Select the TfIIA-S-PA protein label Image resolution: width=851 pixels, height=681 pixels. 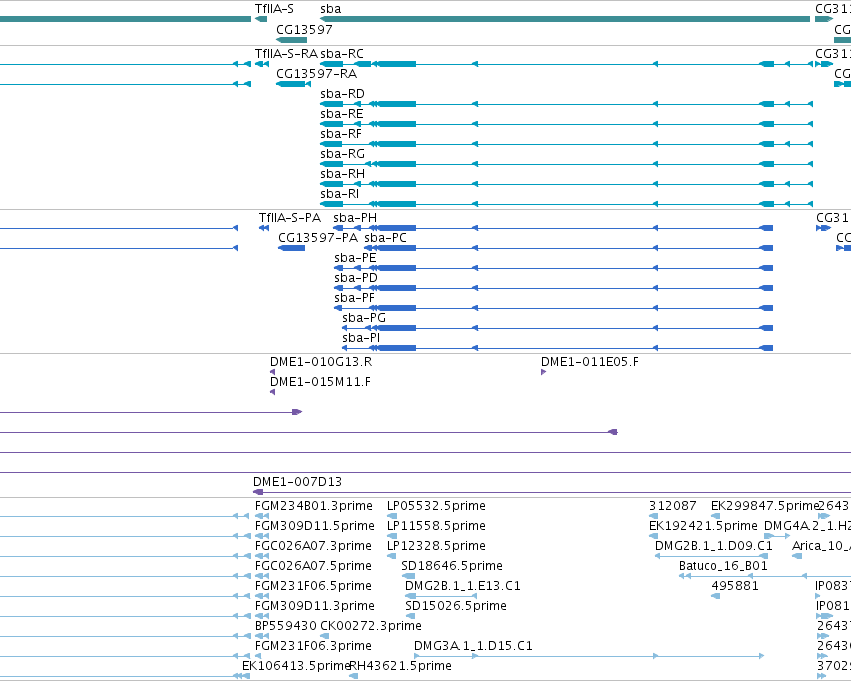[290, 218]
